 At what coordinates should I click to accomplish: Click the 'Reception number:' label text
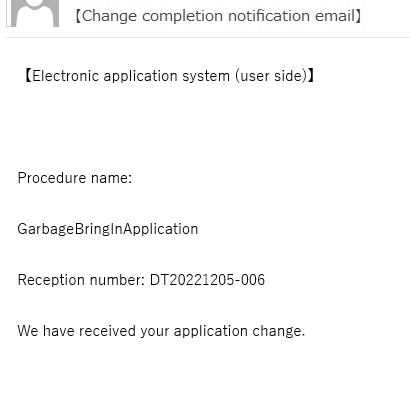(x=81, y=280)
